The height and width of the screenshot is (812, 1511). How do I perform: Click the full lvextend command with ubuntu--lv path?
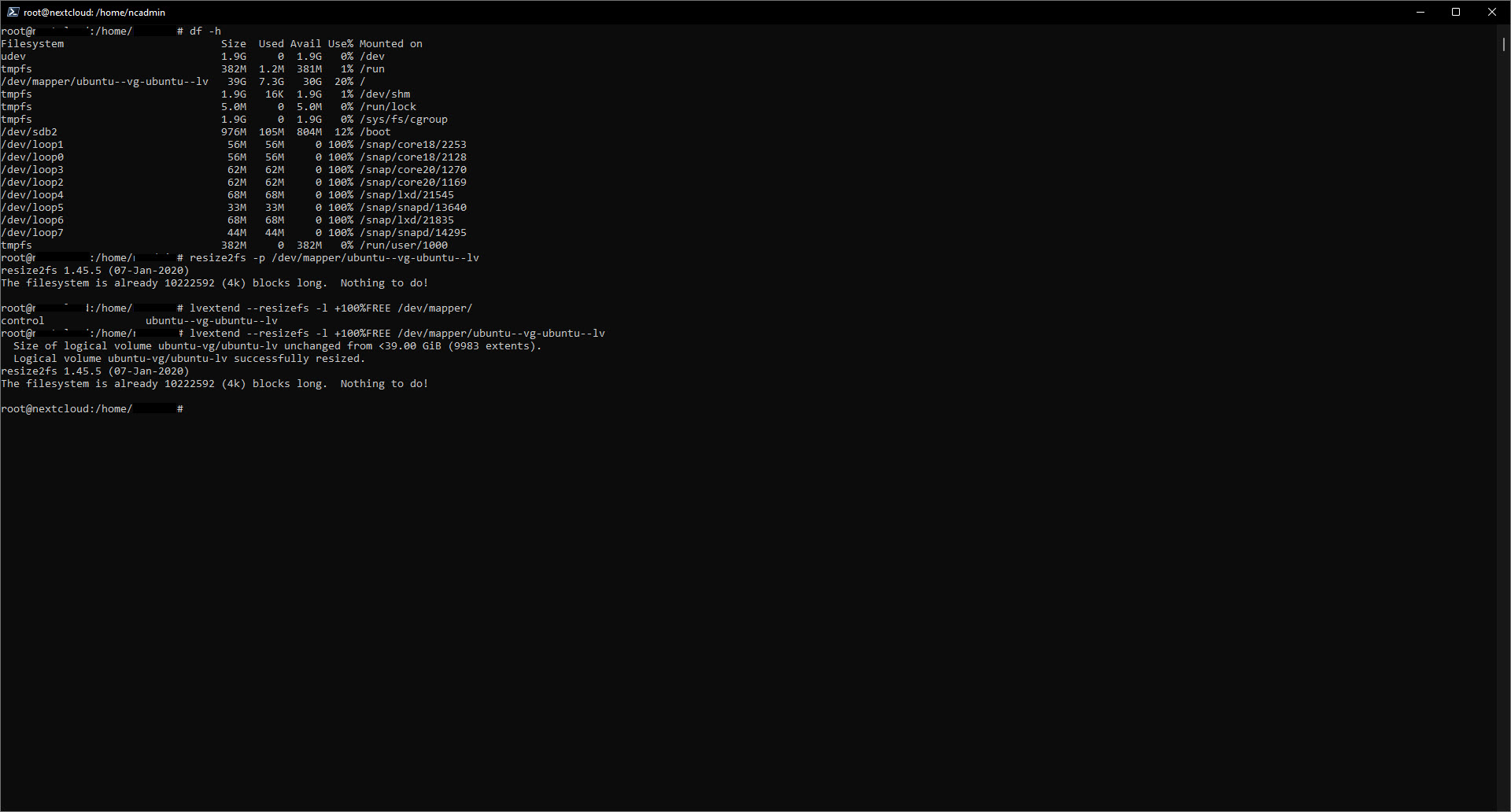[x=397, y=334]
